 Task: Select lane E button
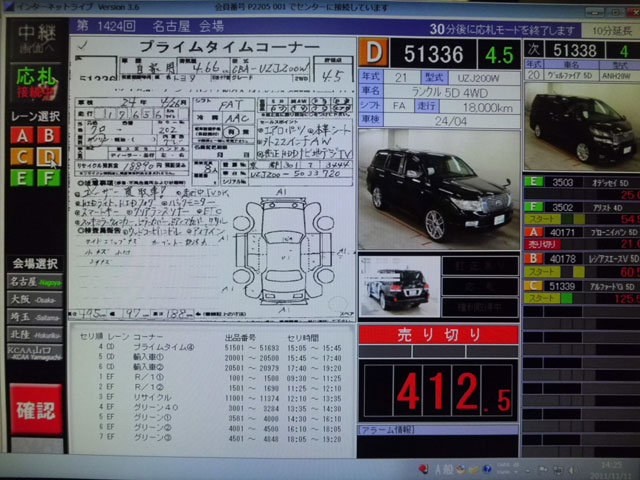click(22, 178)
